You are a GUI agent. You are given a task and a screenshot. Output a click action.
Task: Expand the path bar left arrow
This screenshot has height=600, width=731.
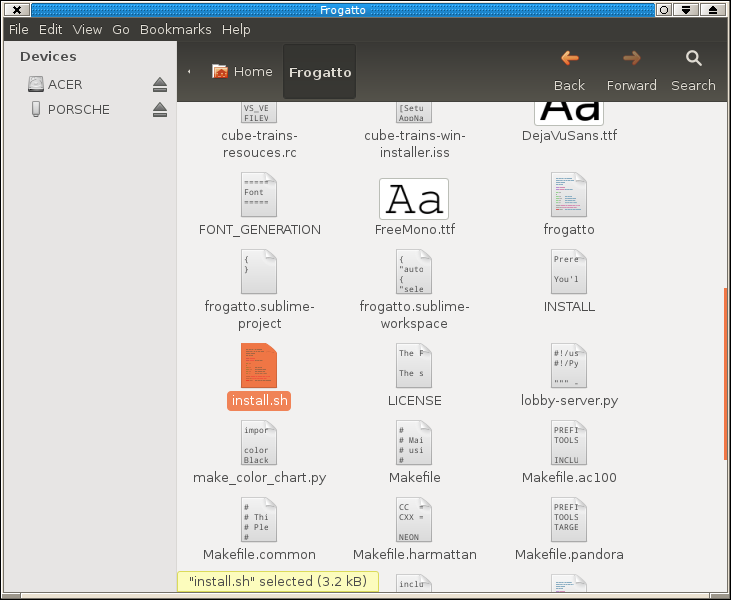tap(189, 72)
